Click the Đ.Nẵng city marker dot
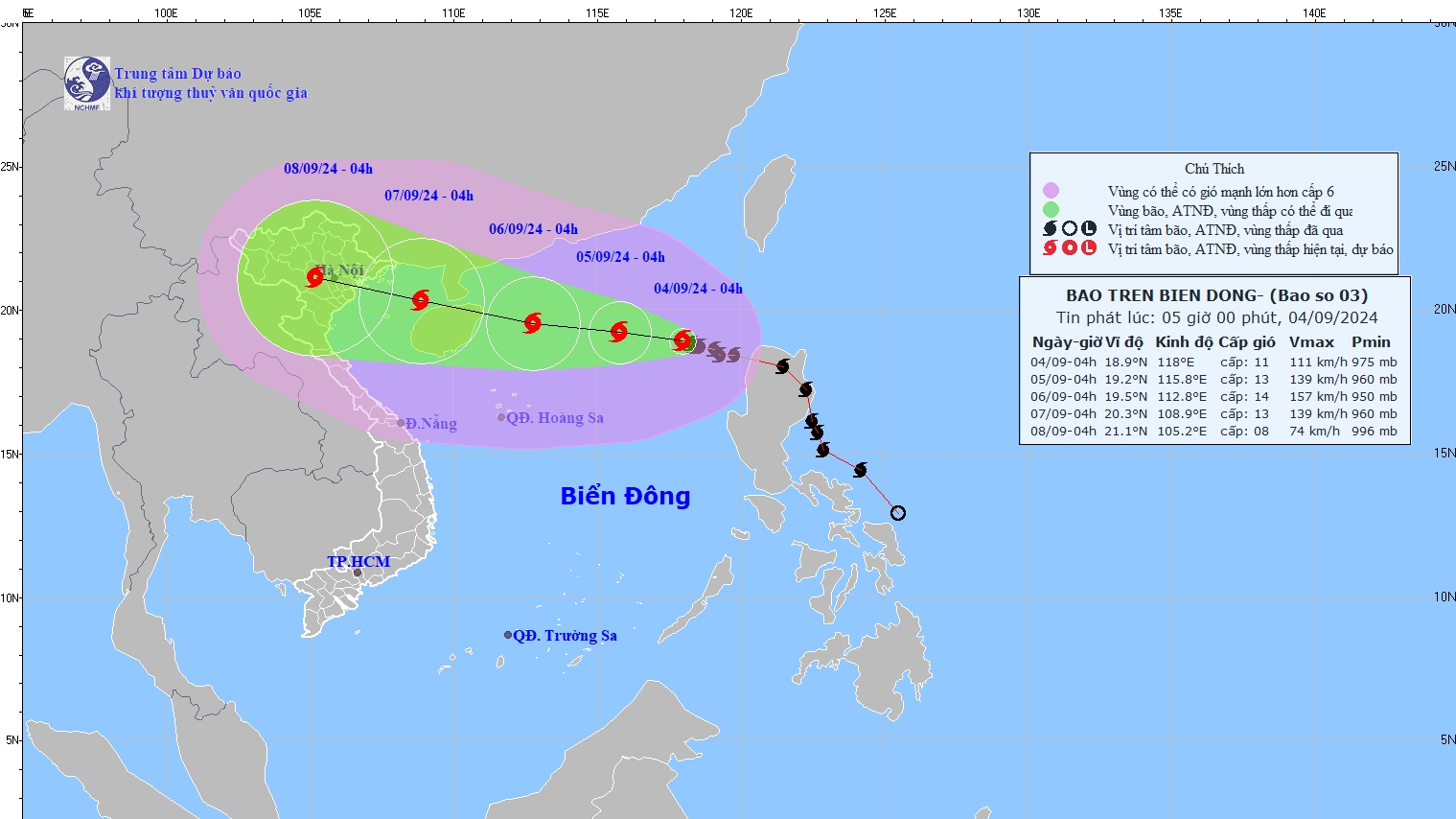 coord(401,423)
